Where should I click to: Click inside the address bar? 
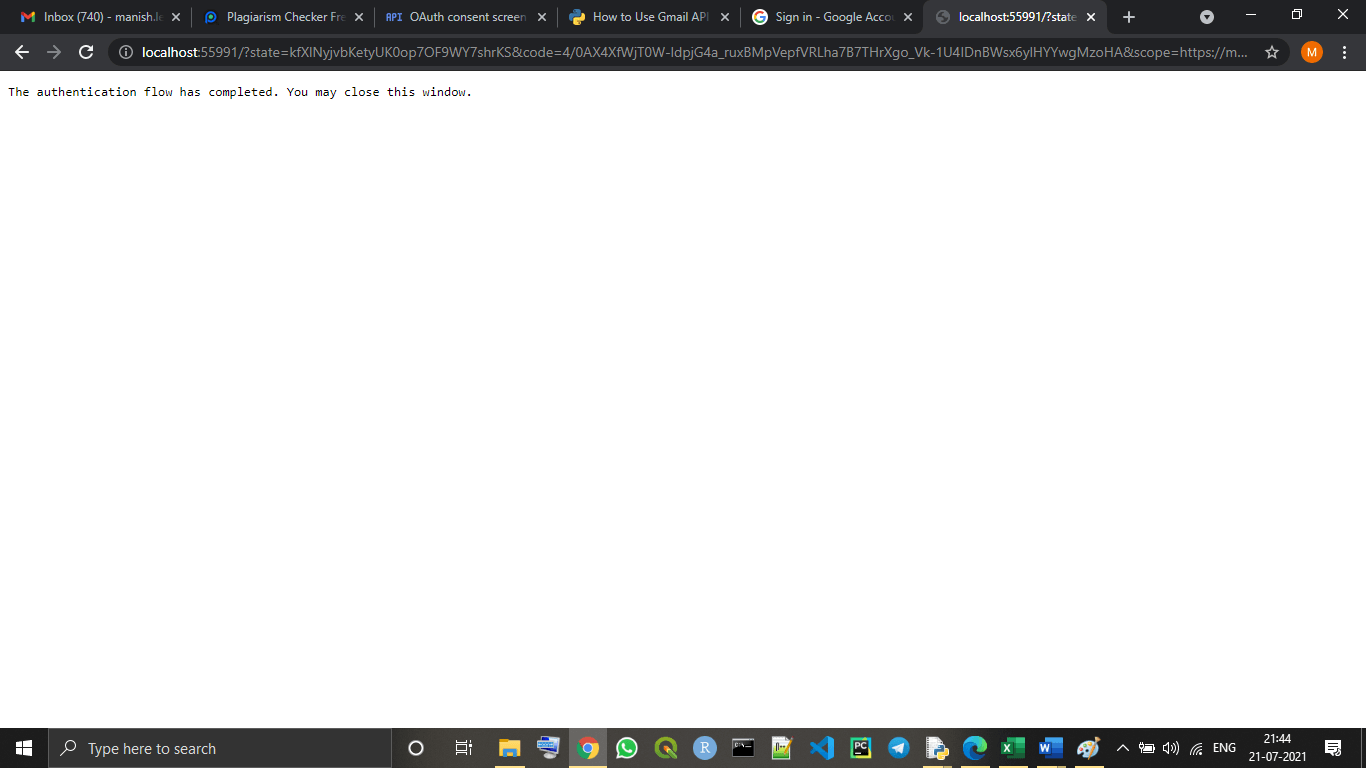pos(600,51)
